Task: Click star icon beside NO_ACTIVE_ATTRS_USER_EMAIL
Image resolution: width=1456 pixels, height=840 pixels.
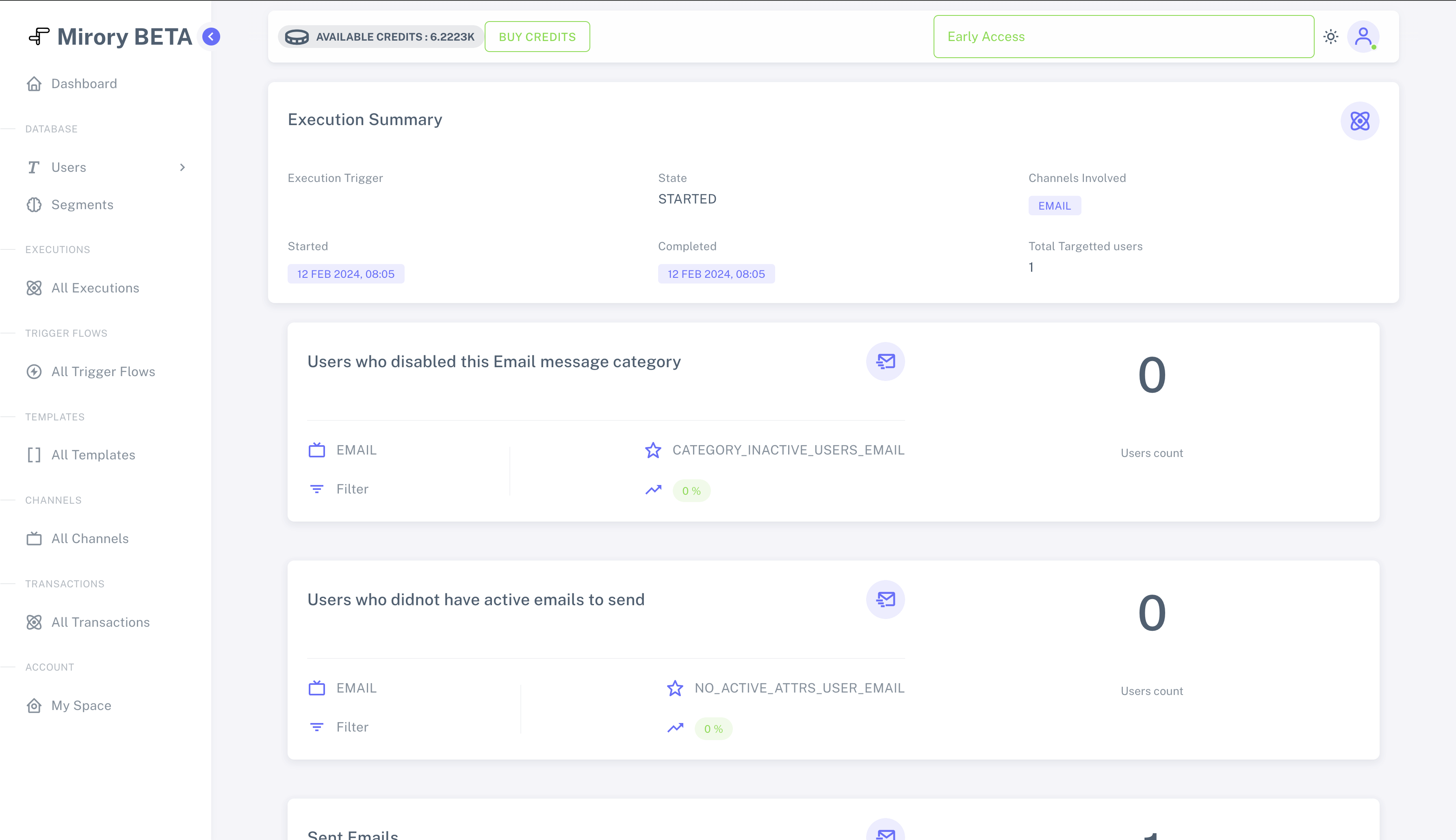Action: (x=675, y=688)
